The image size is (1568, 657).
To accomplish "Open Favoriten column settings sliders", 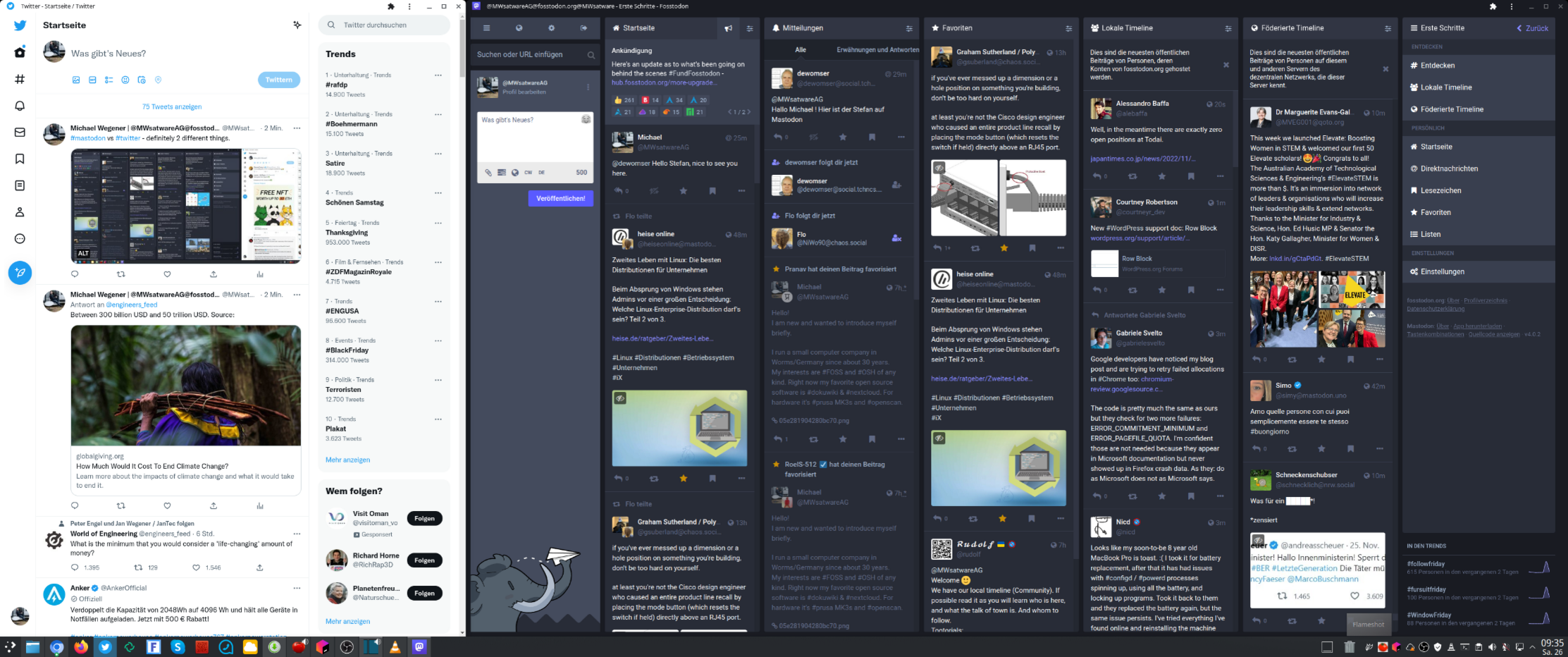I will click(1068, 28).
